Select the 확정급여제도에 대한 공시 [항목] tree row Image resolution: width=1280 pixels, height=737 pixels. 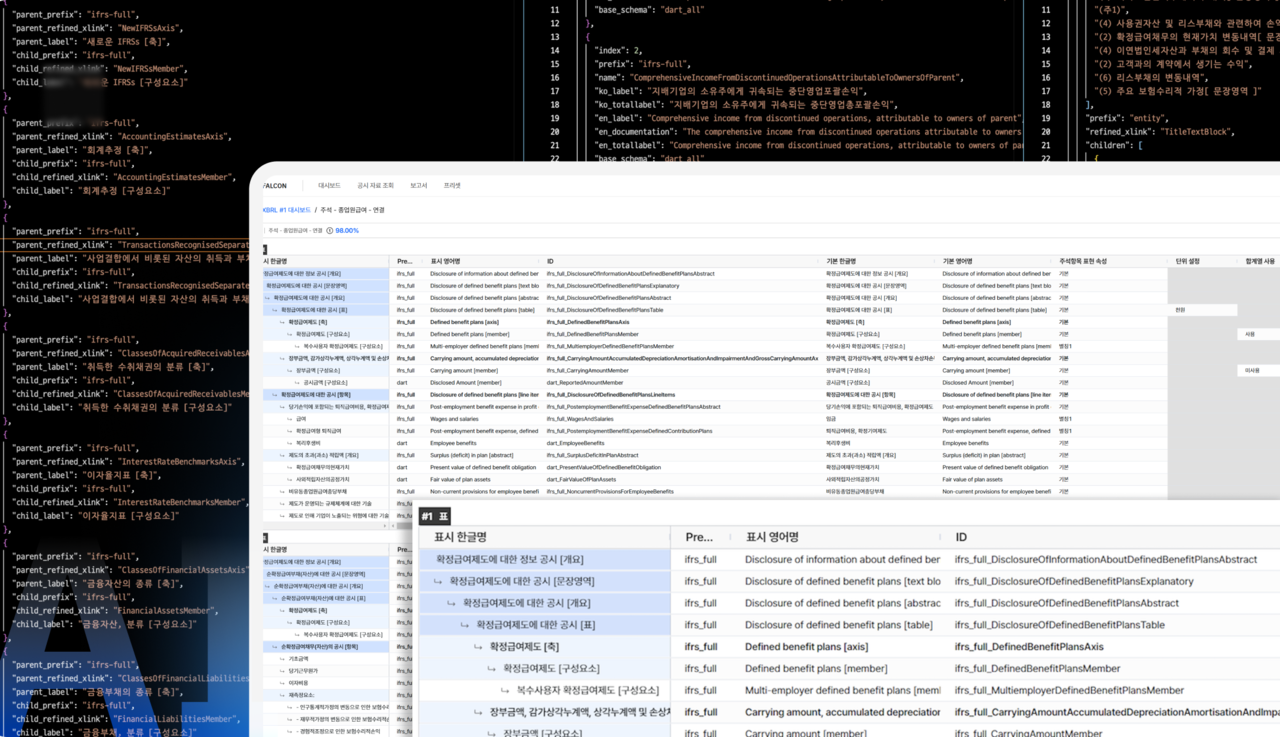tap(326, 394)
